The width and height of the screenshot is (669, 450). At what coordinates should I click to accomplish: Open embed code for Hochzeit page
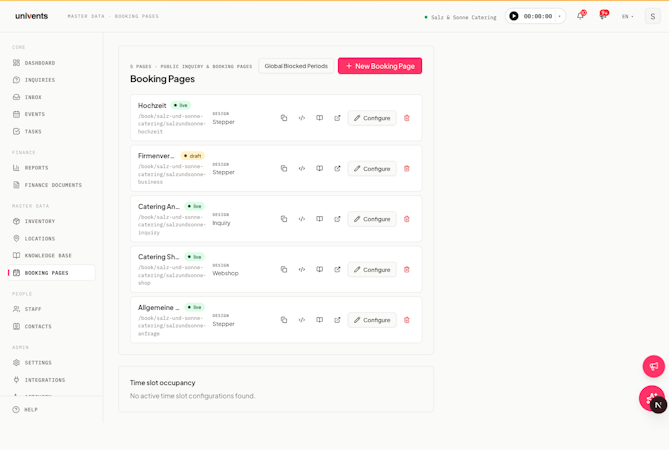(x=302, y=118)
